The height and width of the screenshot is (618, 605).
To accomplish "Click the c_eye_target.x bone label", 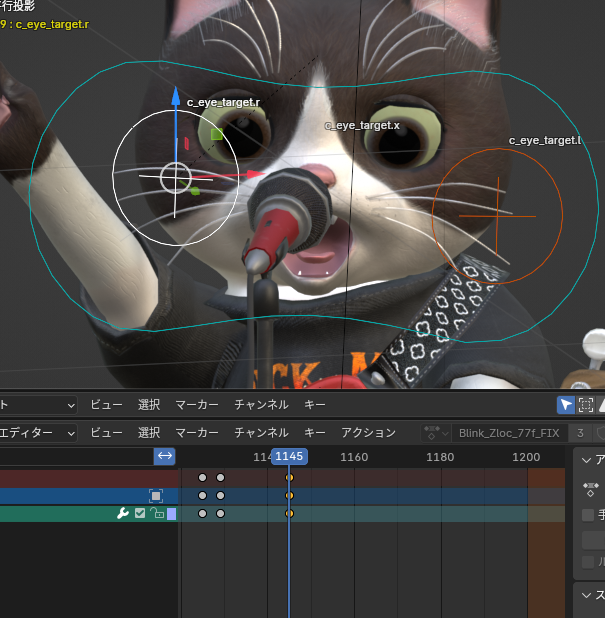I will tap(362, 125).
